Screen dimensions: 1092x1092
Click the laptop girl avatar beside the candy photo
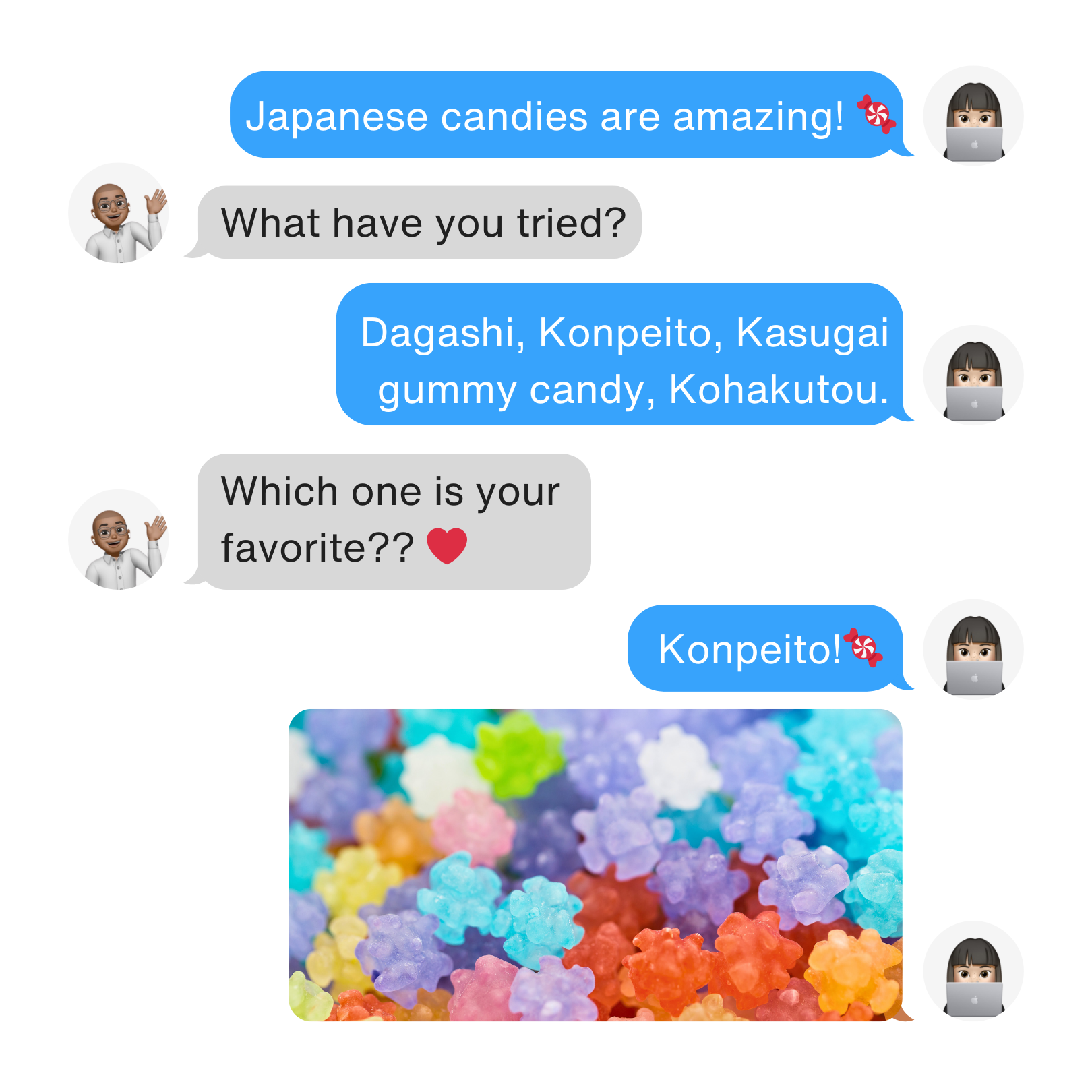pos(973,971)
